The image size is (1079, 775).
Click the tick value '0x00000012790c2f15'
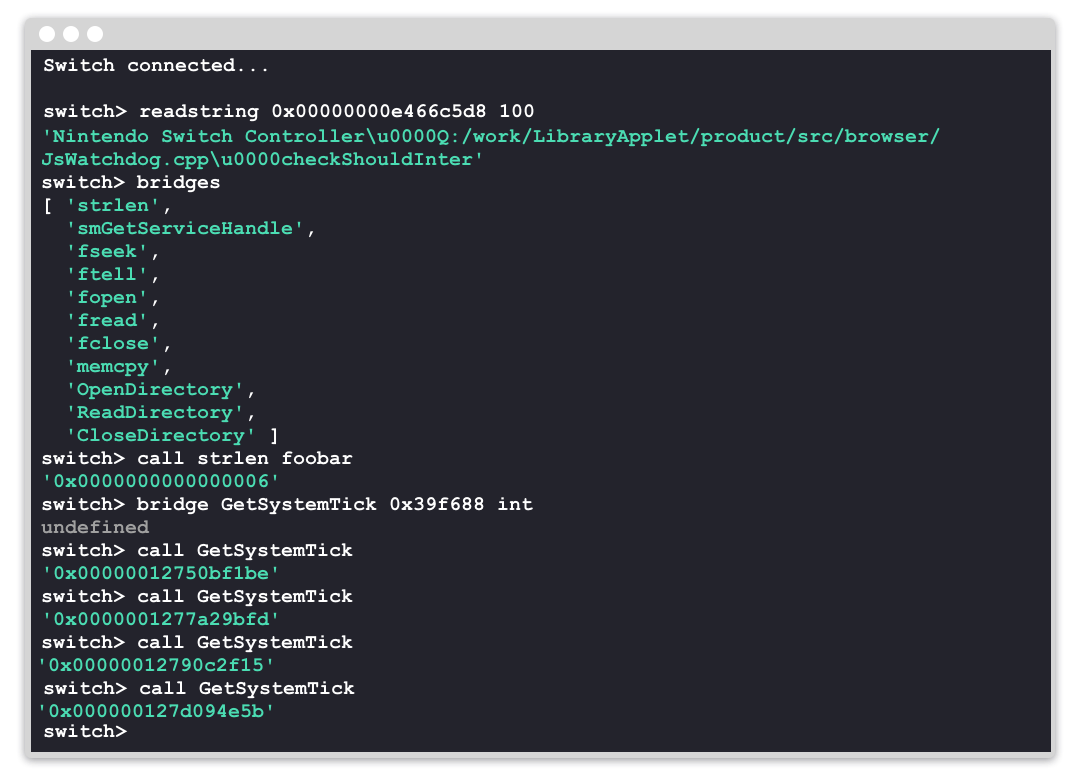(x=156, y=666)
